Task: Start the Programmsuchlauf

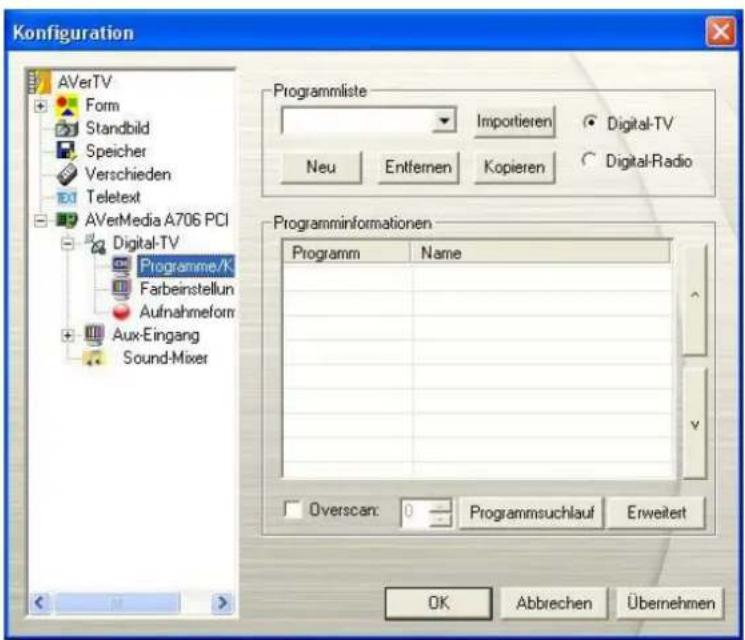Action: pos(531,513)
